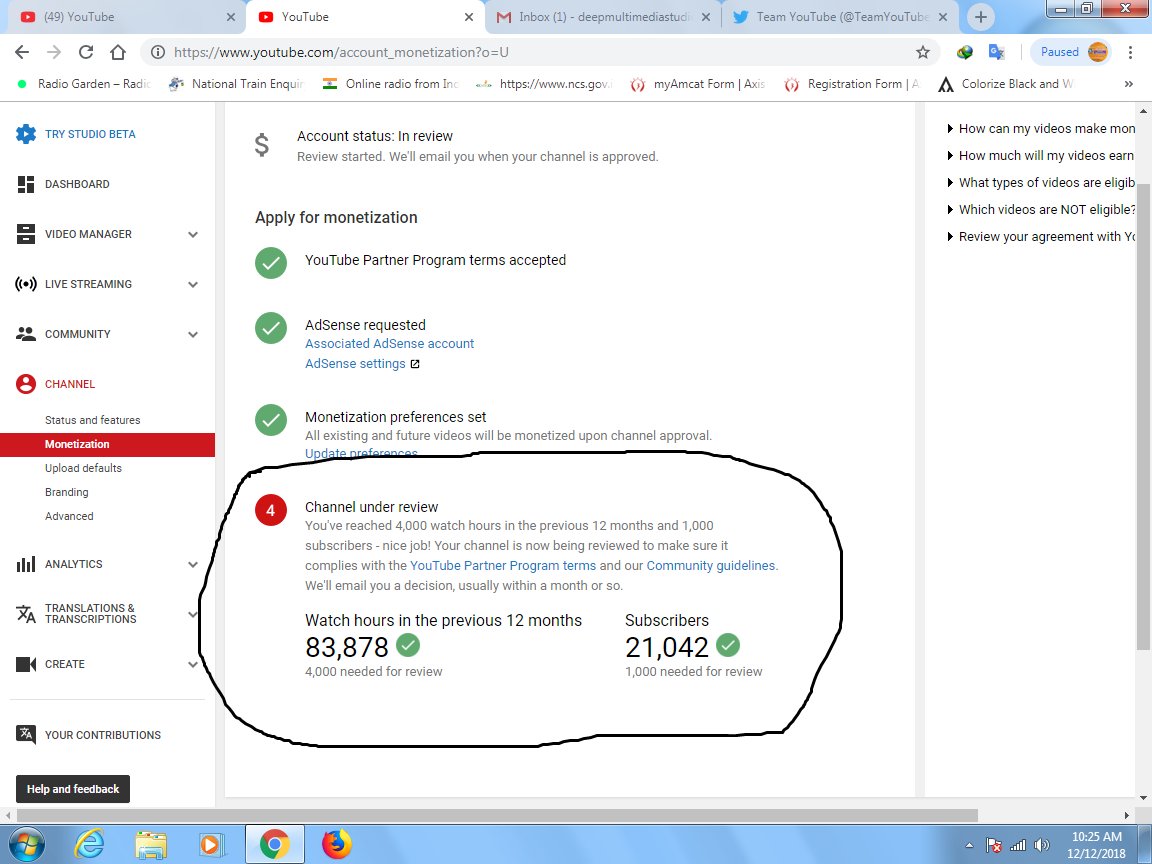This screenshot has height=864, width=1152.
Task: Click the browser forward arrow
Action: click(x=54, y=51)
